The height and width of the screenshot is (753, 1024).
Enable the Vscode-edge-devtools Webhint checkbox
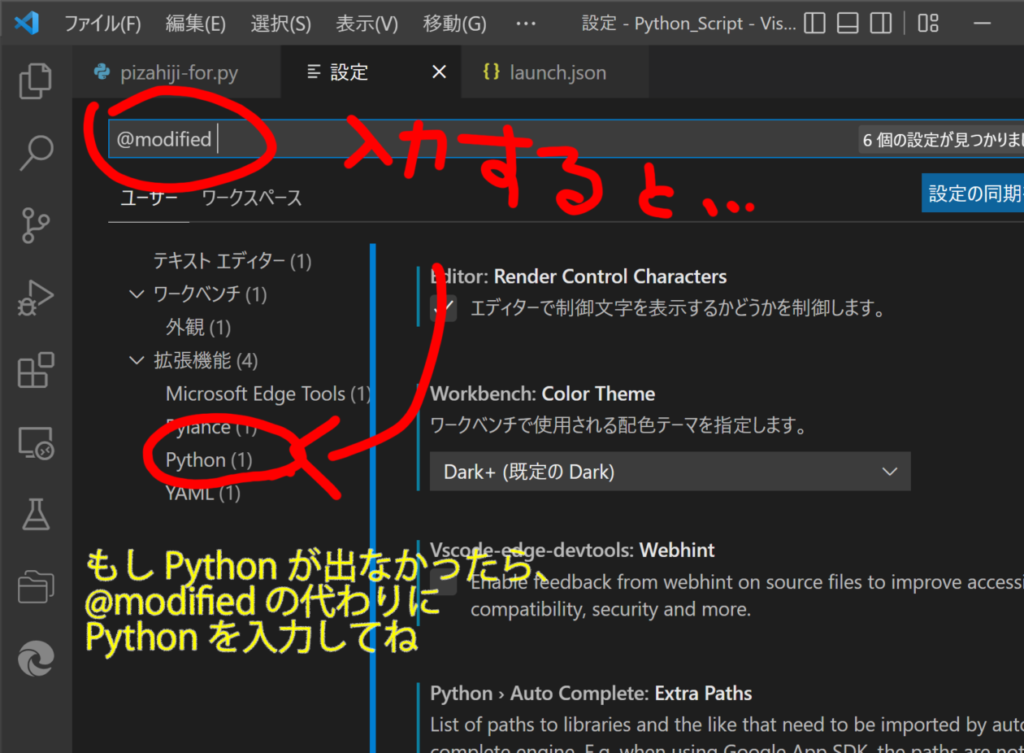[441, 582]
